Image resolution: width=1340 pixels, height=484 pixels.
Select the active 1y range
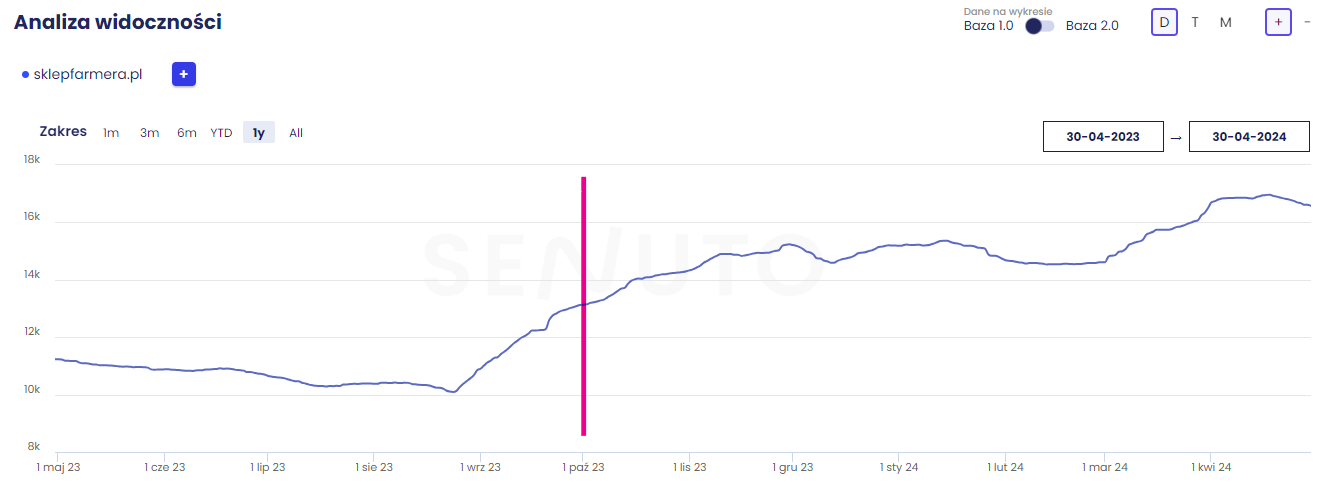tap(259, 133)
